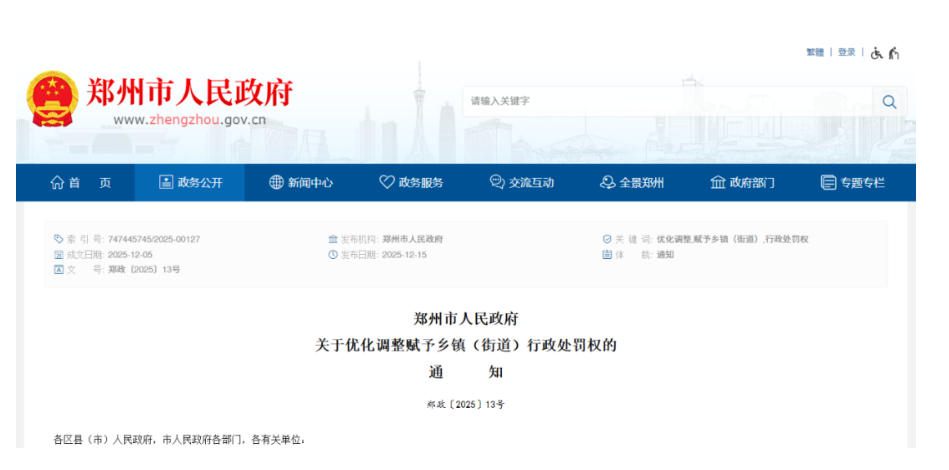The image size is (949, 470).
Task: Open the 政务服务 navigation tab
Action: pyautogui.click(x=411, y=182)
